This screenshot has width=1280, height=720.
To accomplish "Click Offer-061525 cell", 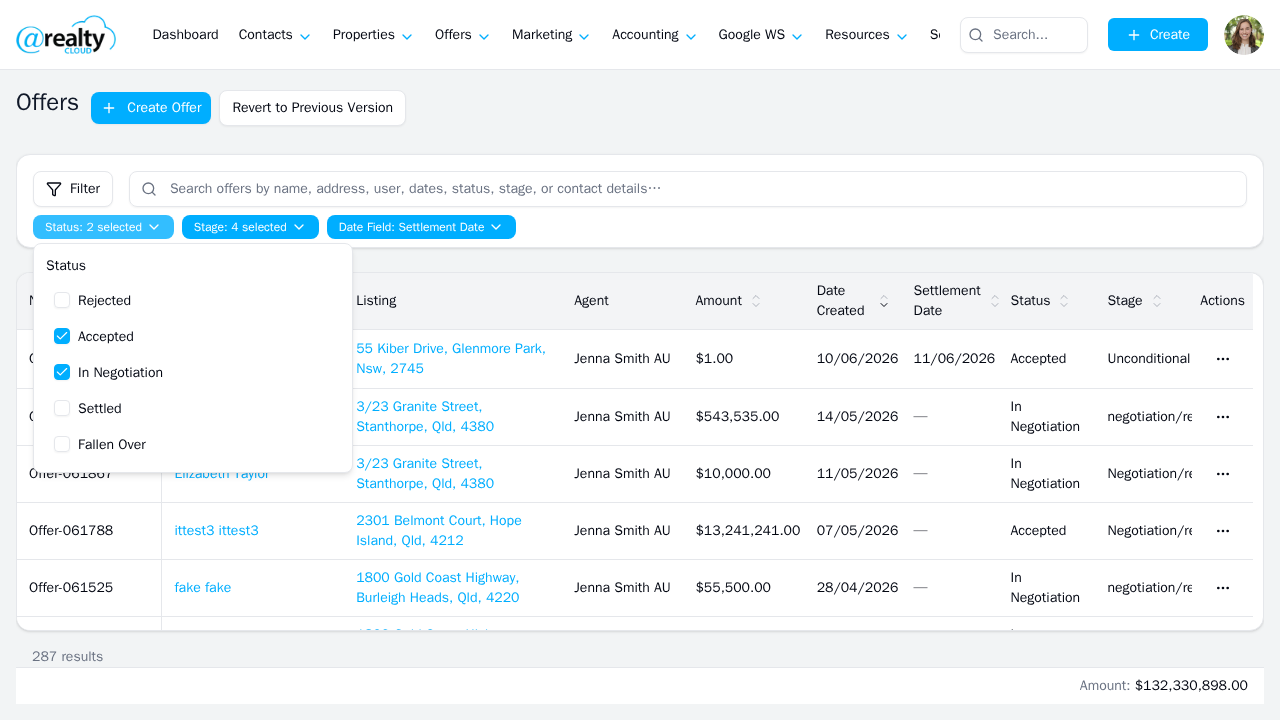I will pyautogui.click(x=71, y=588).
